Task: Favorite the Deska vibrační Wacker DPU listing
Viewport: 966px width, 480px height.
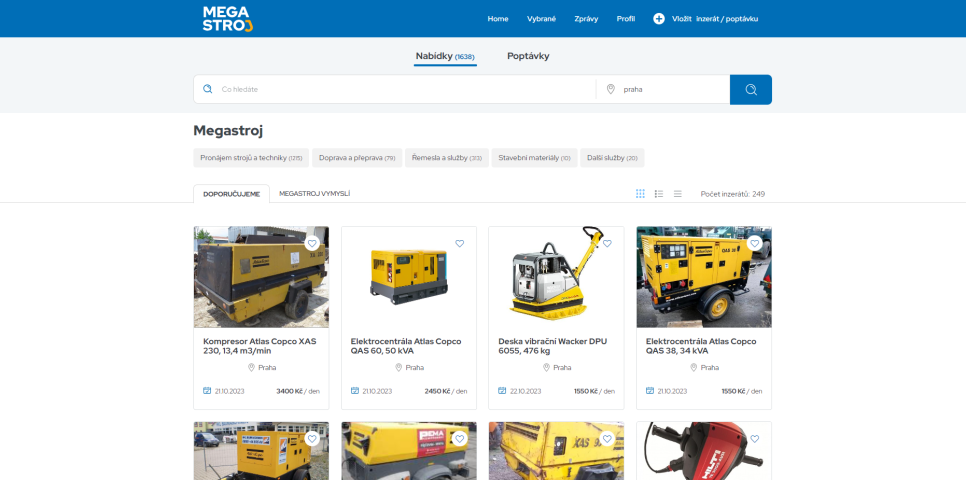Action: tap(607, 243)
